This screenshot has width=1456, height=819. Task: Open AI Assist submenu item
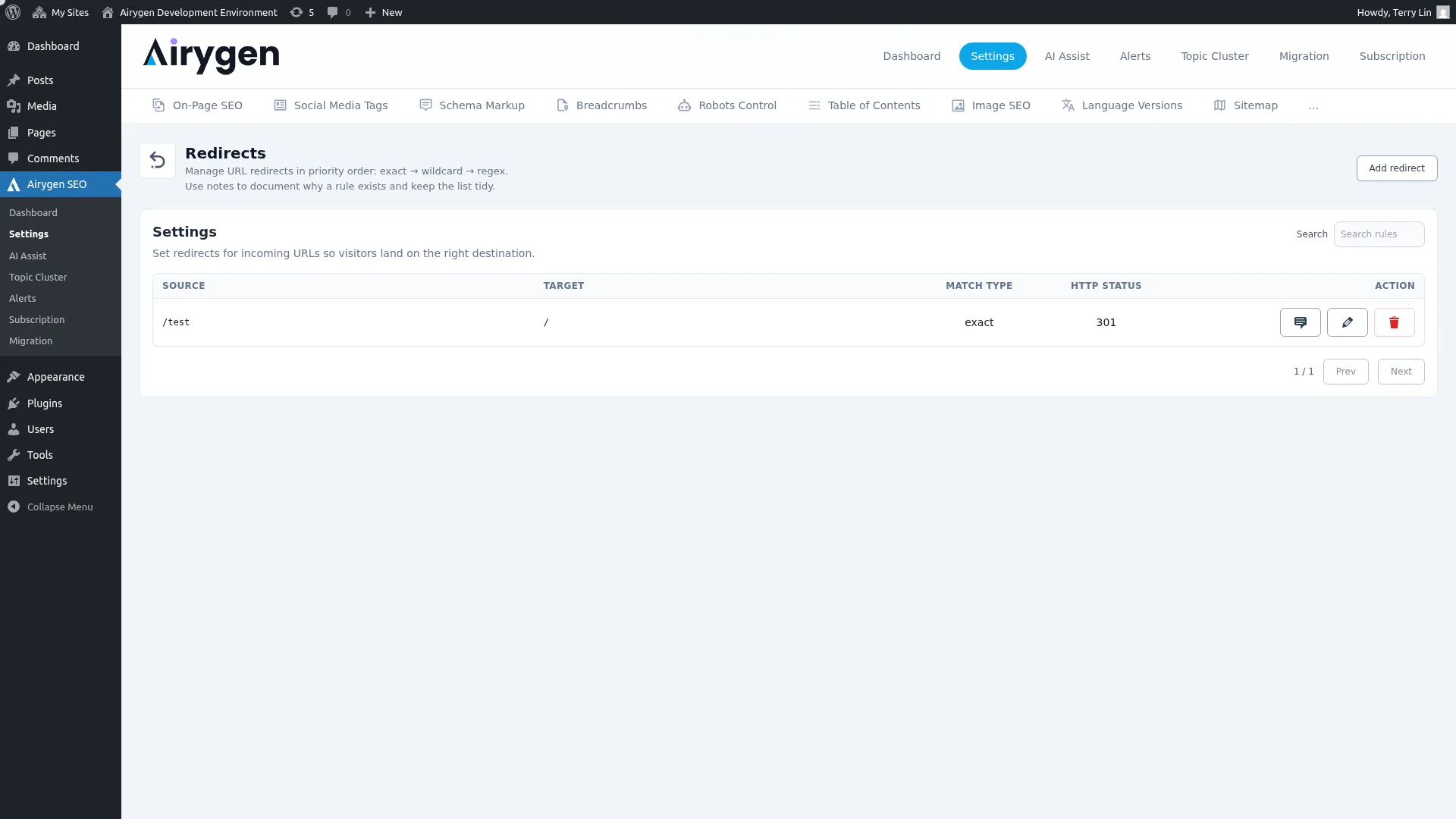[x=28, y=256]
